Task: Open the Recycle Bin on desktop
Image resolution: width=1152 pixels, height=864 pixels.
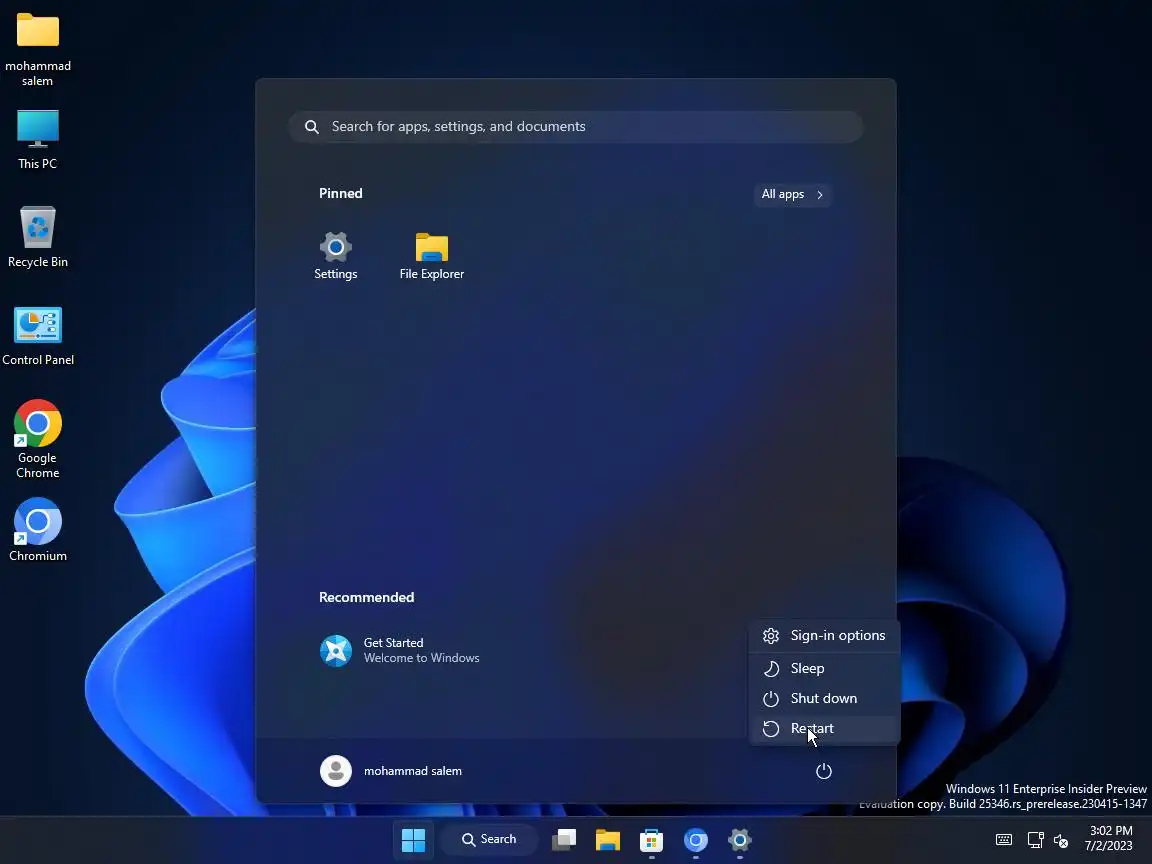Action: pyautogui.click(x=37, y=237)
